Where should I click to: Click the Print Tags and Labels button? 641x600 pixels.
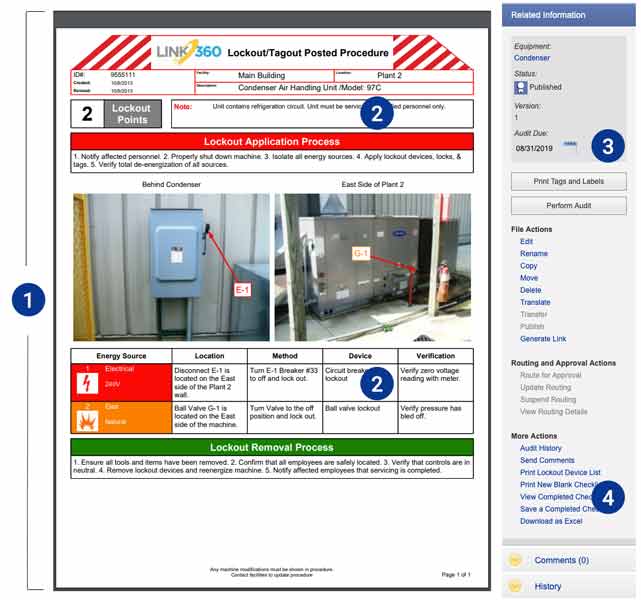tap(569, 181)
